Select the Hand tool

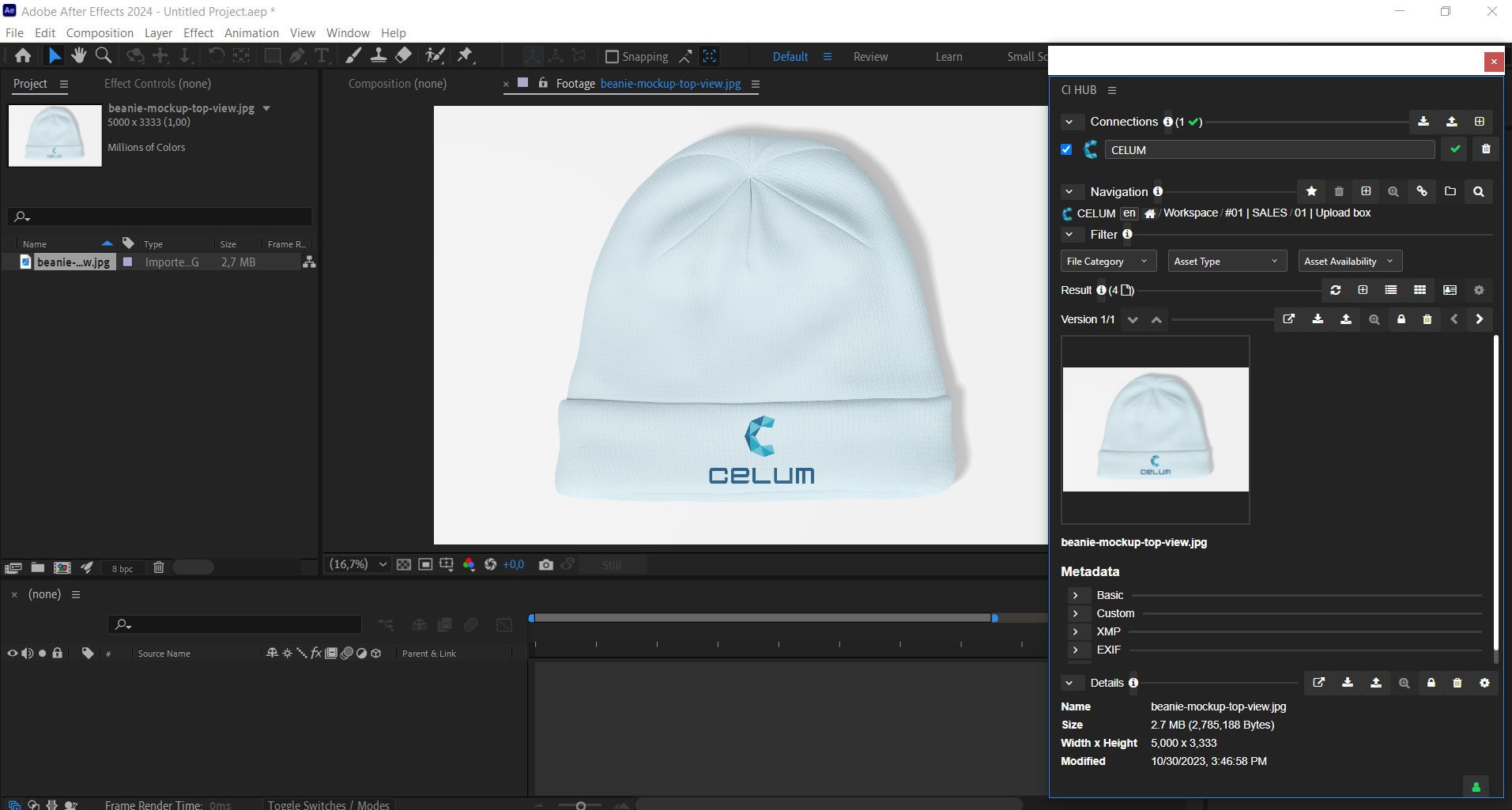click(78, 55)
